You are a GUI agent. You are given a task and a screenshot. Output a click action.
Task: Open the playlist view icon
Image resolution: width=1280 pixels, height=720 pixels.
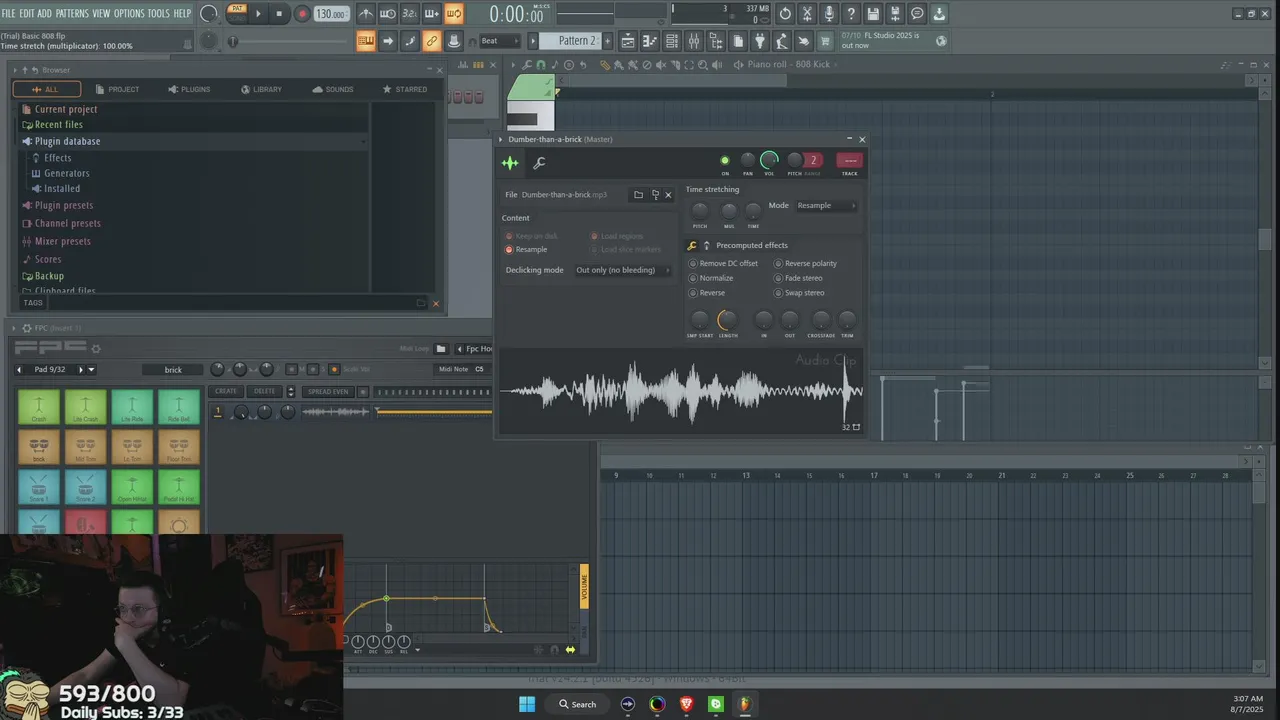tap(627, 41)
